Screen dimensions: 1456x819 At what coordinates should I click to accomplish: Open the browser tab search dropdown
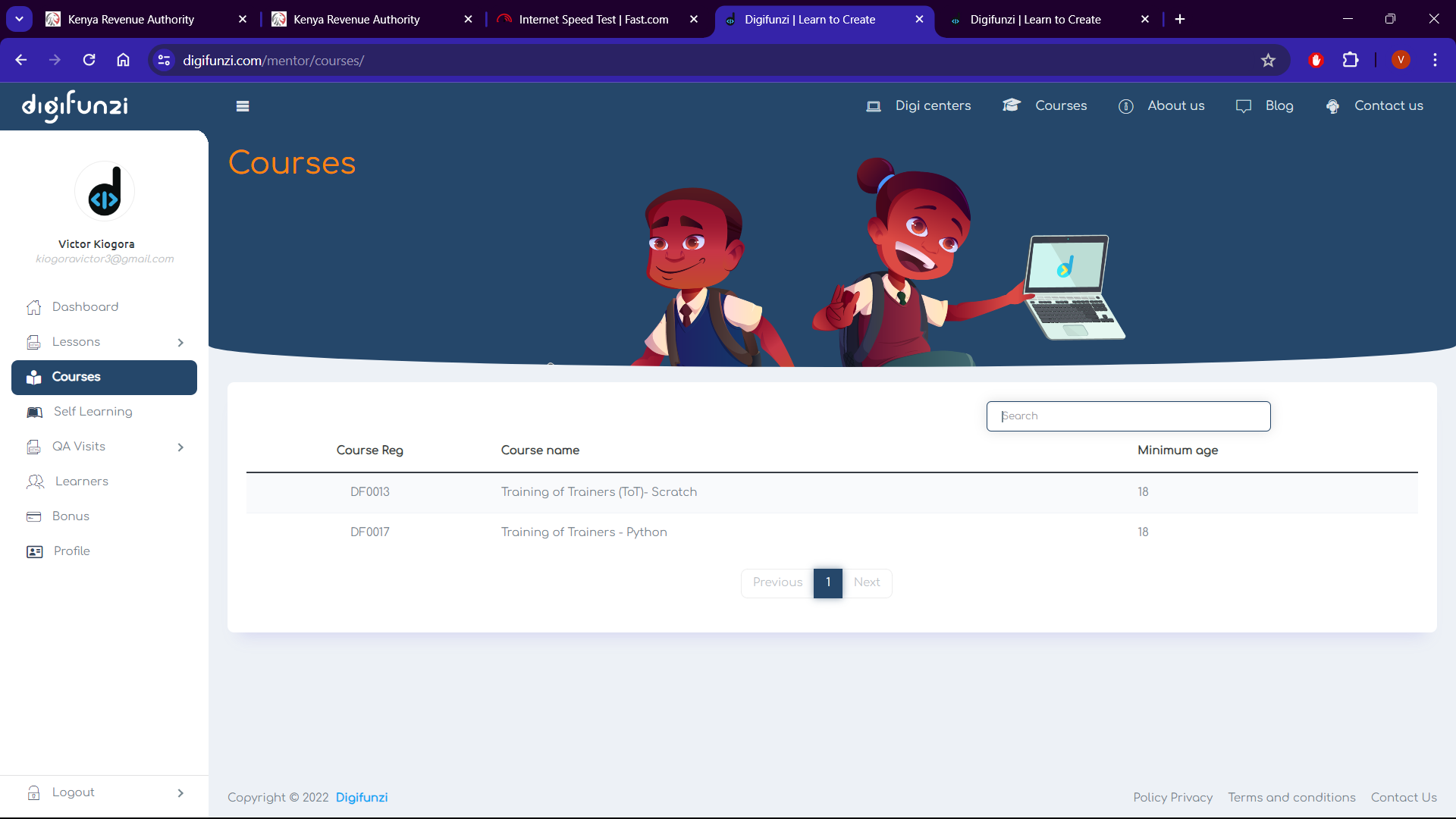pos(19,19)
